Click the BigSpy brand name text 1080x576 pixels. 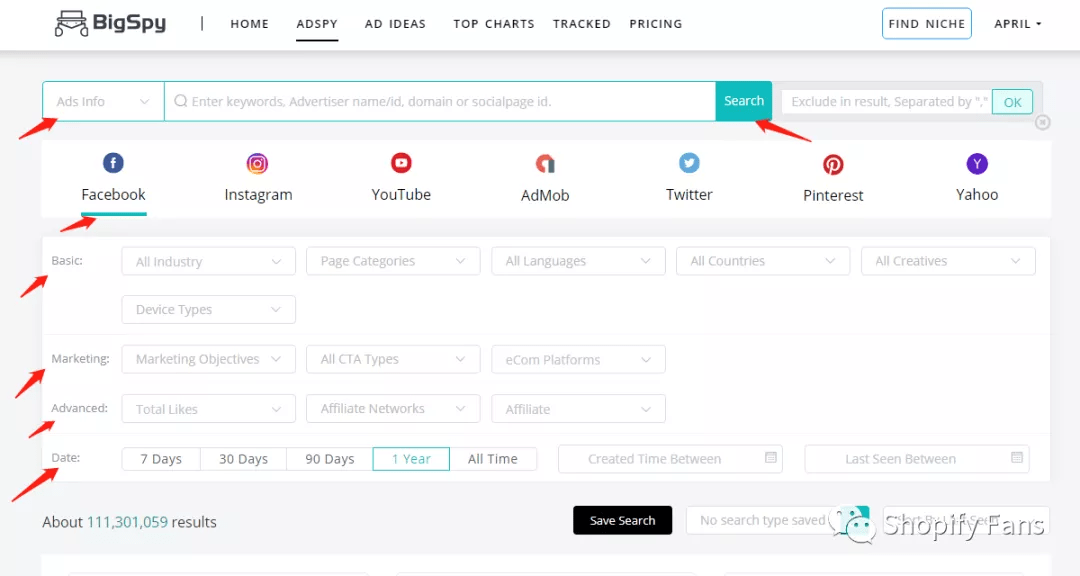(129, 23)
